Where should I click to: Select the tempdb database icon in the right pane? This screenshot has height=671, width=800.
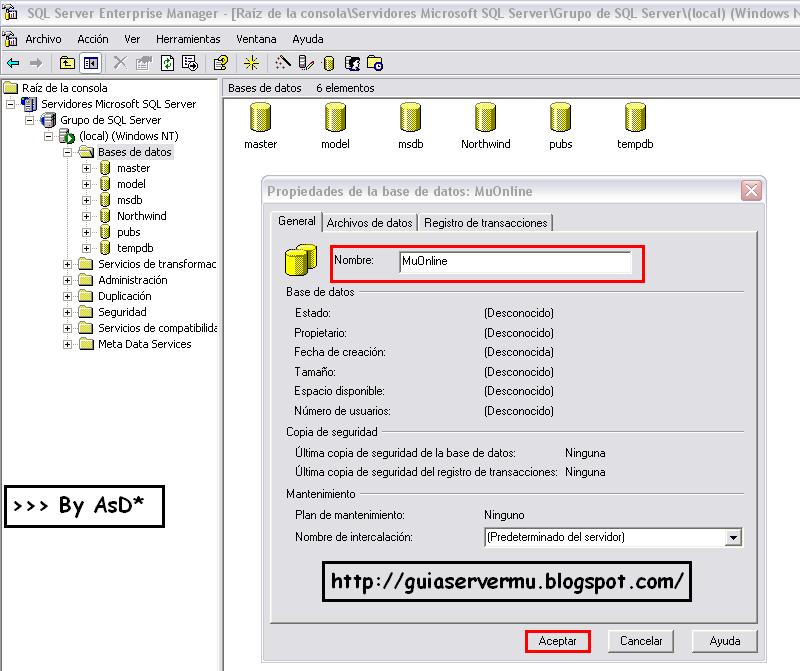635,117
